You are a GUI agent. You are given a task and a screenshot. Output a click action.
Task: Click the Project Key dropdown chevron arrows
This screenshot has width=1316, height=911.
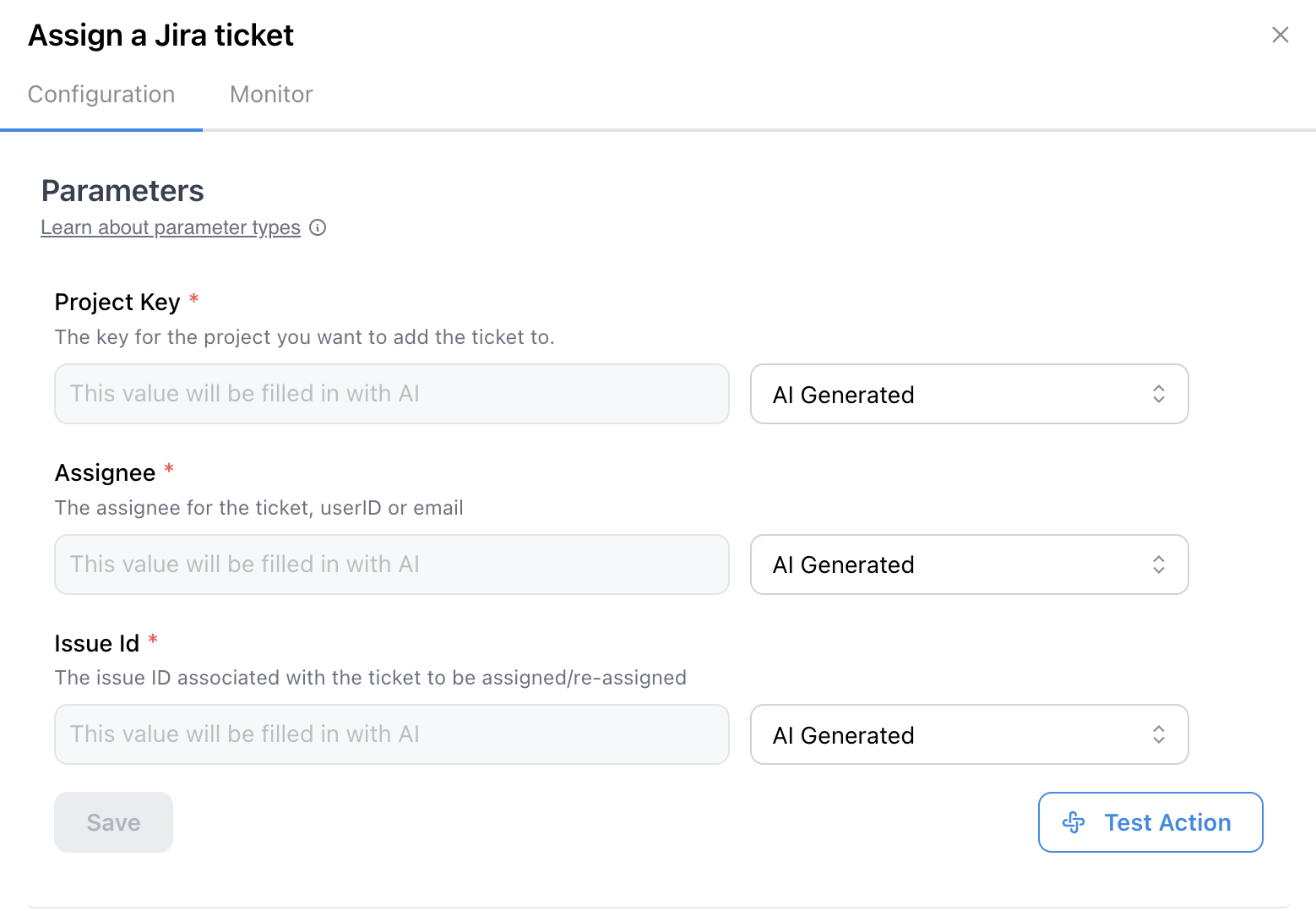pos(1159,394)
